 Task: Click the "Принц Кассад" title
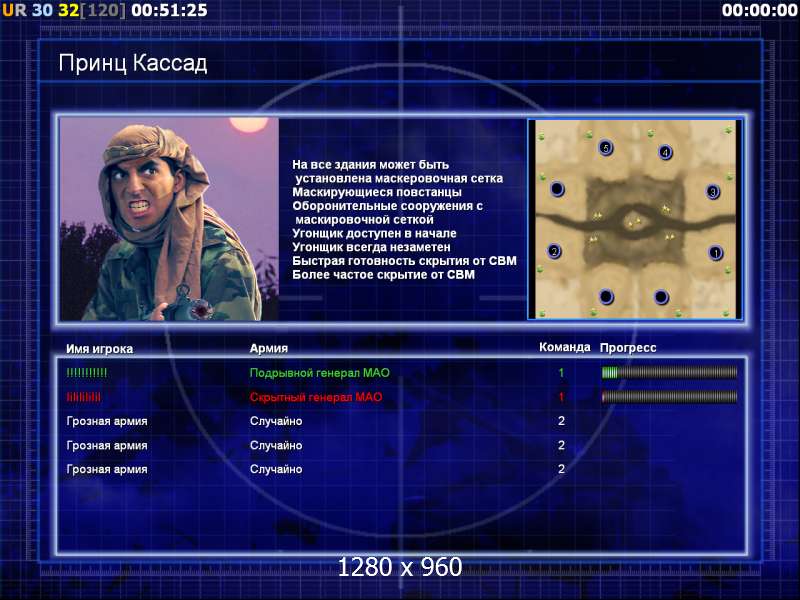coord(133,63)
